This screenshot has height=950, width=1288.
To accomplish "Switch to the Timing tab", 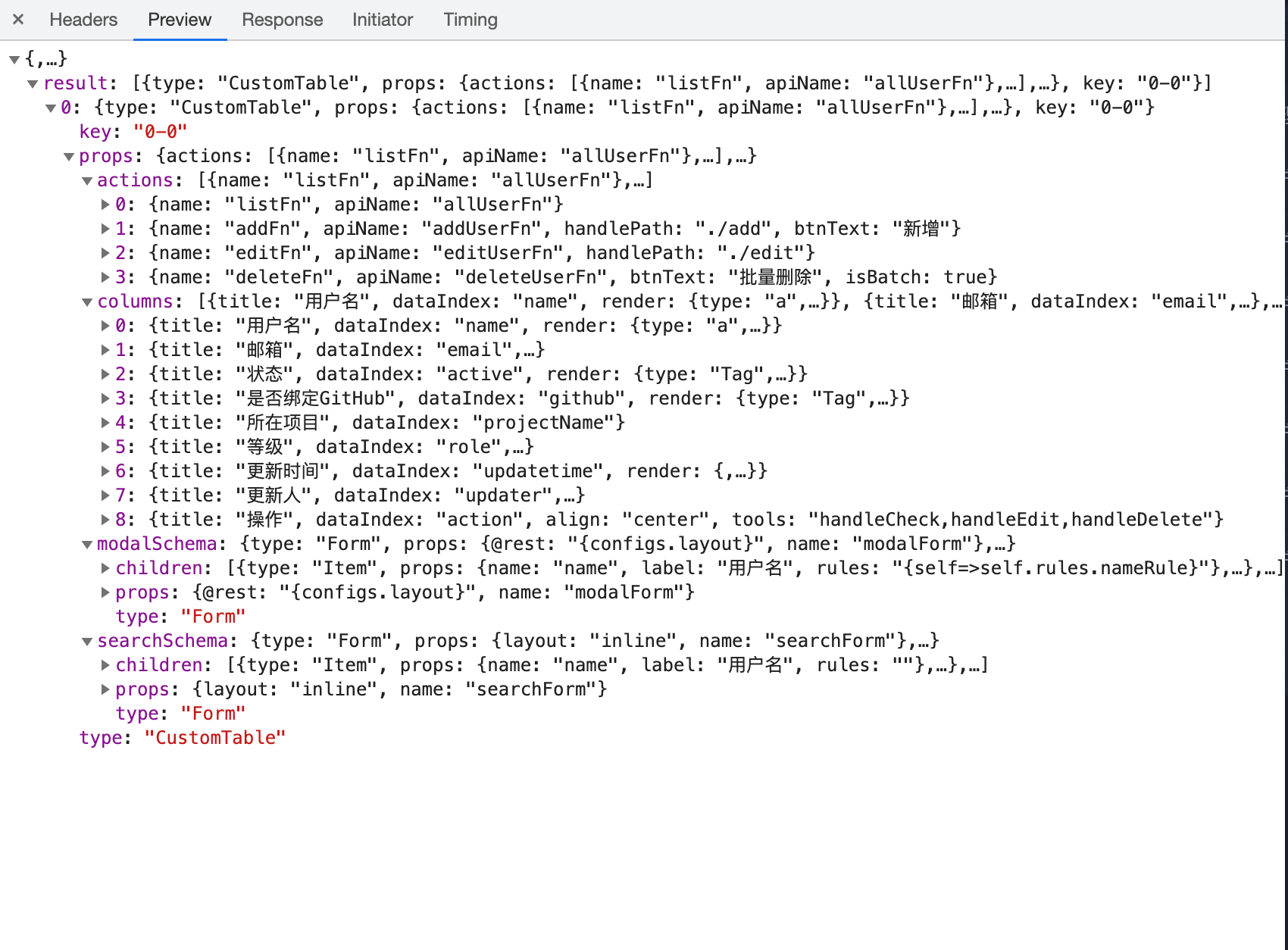I will tap(470, 20).
